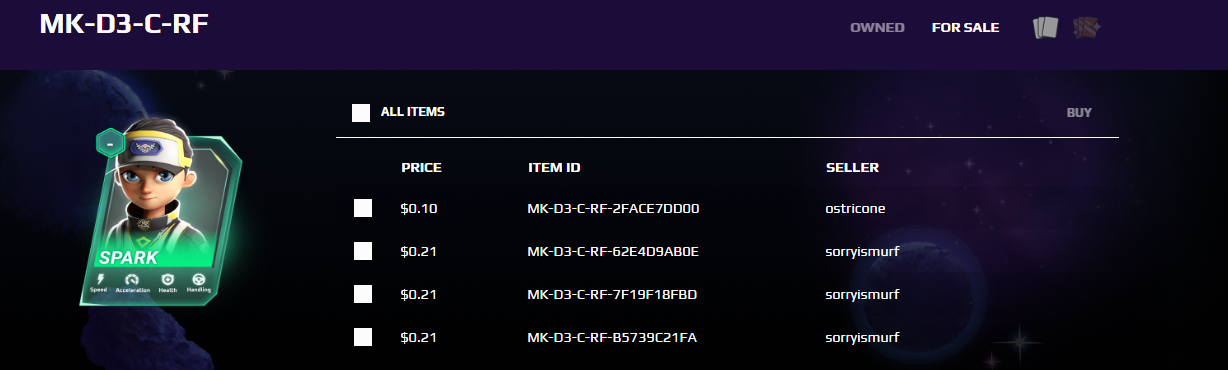Check the All Items checkbox

click(361, 112)
